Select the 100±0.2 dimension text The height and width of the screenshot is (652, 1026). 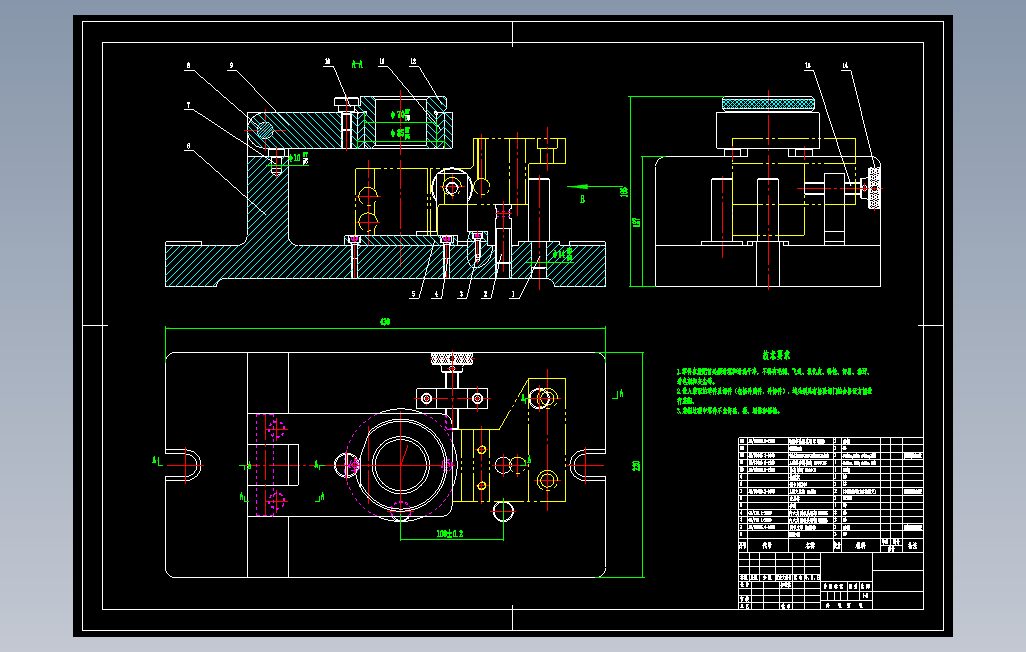(x=450, y=534)
